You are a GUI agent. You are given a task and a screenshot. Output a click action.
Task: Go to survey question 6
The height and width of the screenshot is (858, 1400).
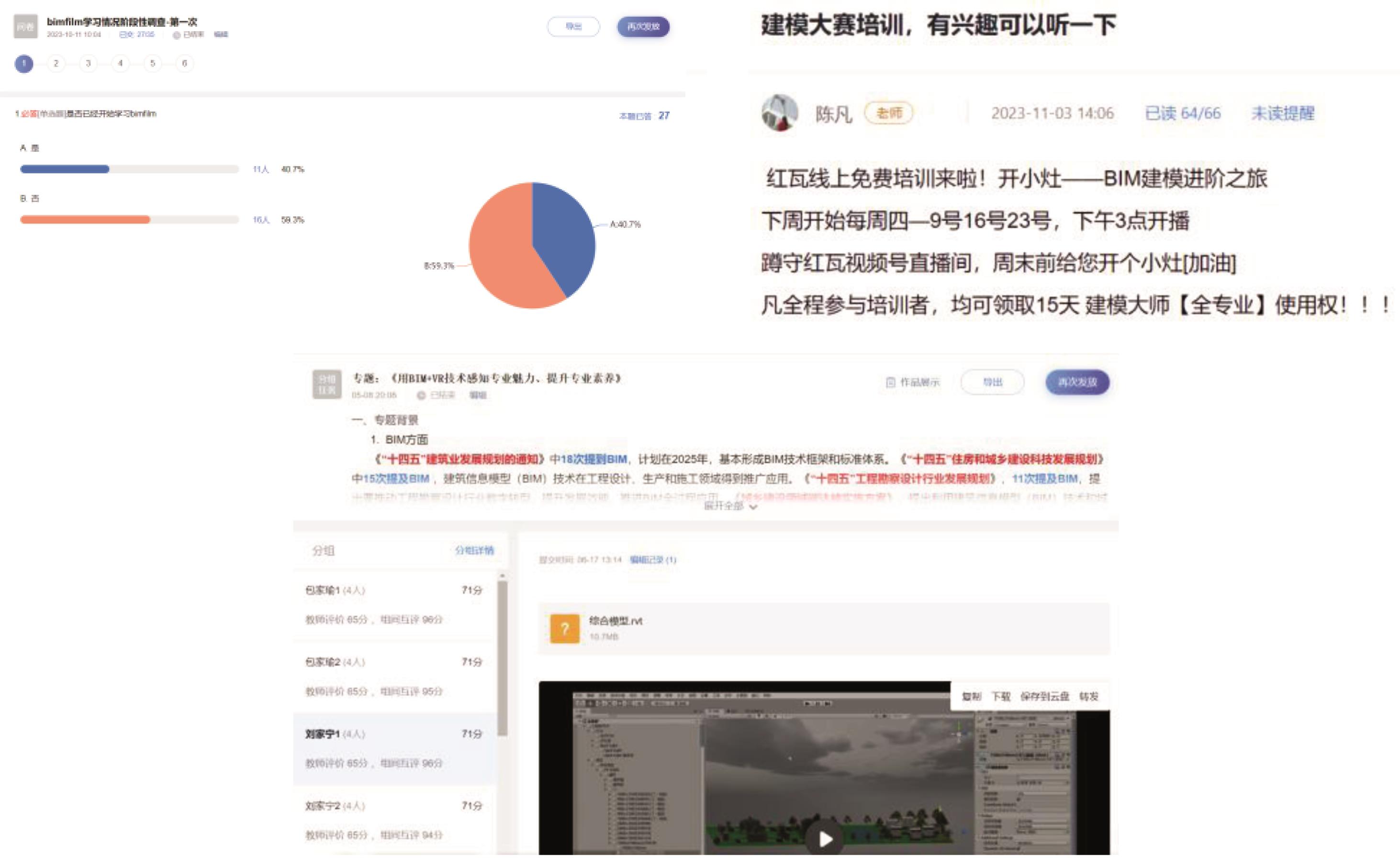coord(184,63)
